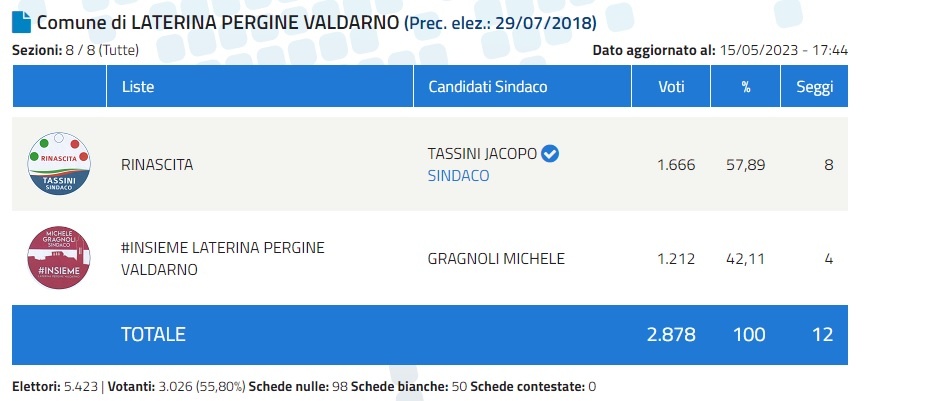
Task: Click the blue SINDACO label under Tassini
Action: [458, 176]
